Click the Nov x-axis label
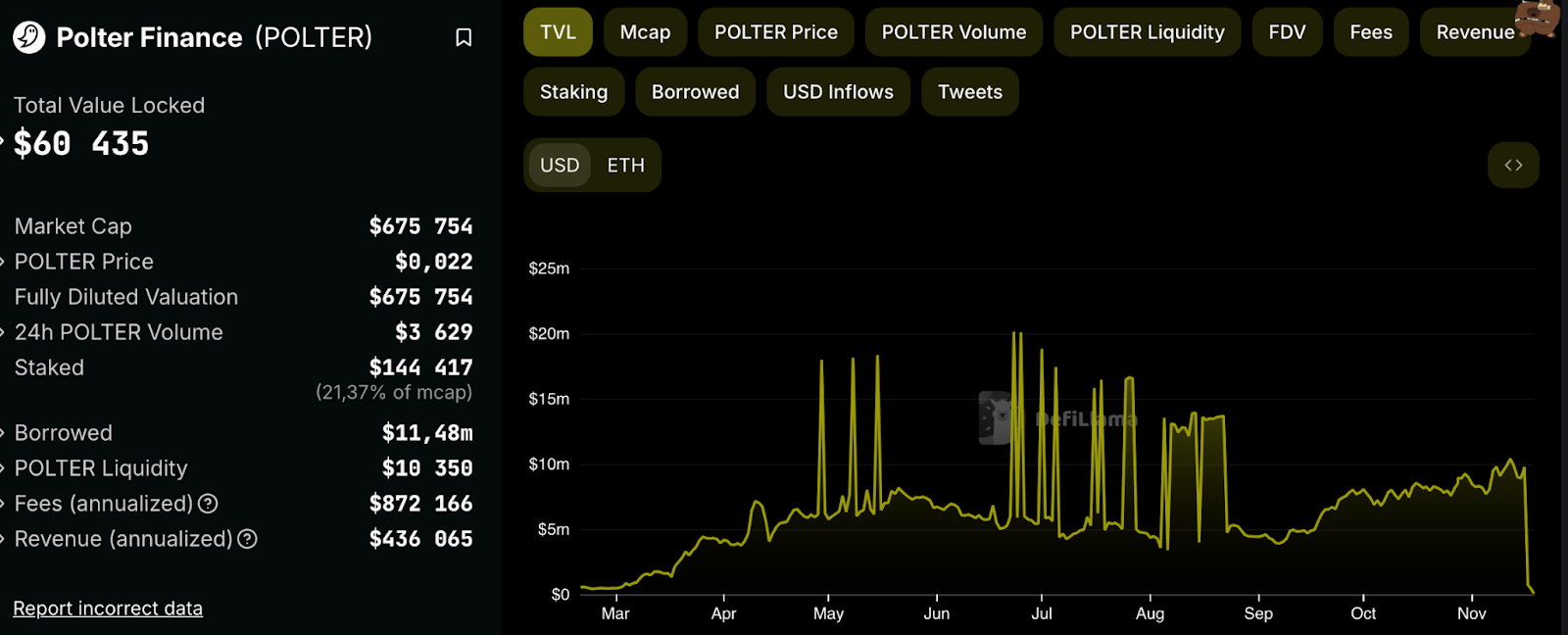Viewport: 1568px width, 635px height. click(1471, 613)
